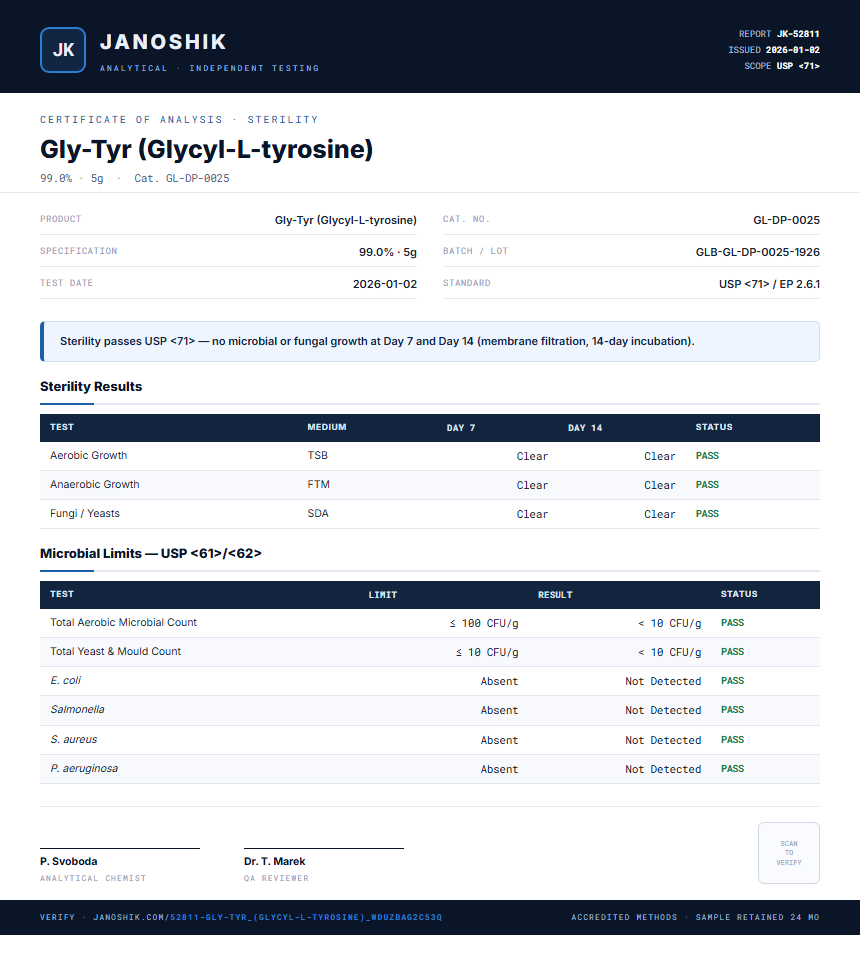Click the SDA medium cell

[318, 513]
